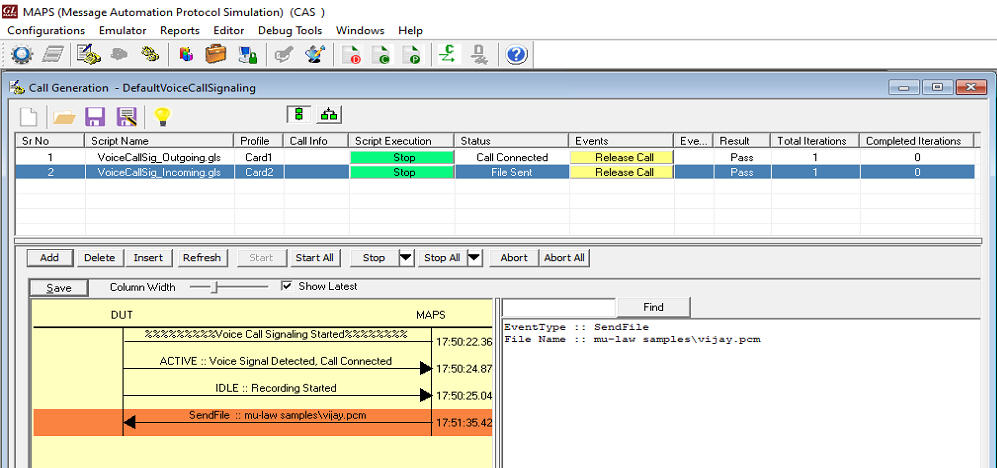Viewport: 997px width, 468px height.
Task: Save with the purple floppy disk icon
Action: [95, 116]
